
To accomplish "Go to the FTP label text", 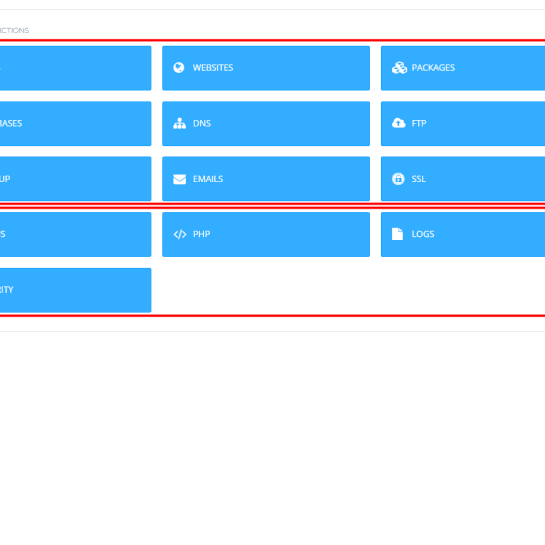I will (419, 123).
